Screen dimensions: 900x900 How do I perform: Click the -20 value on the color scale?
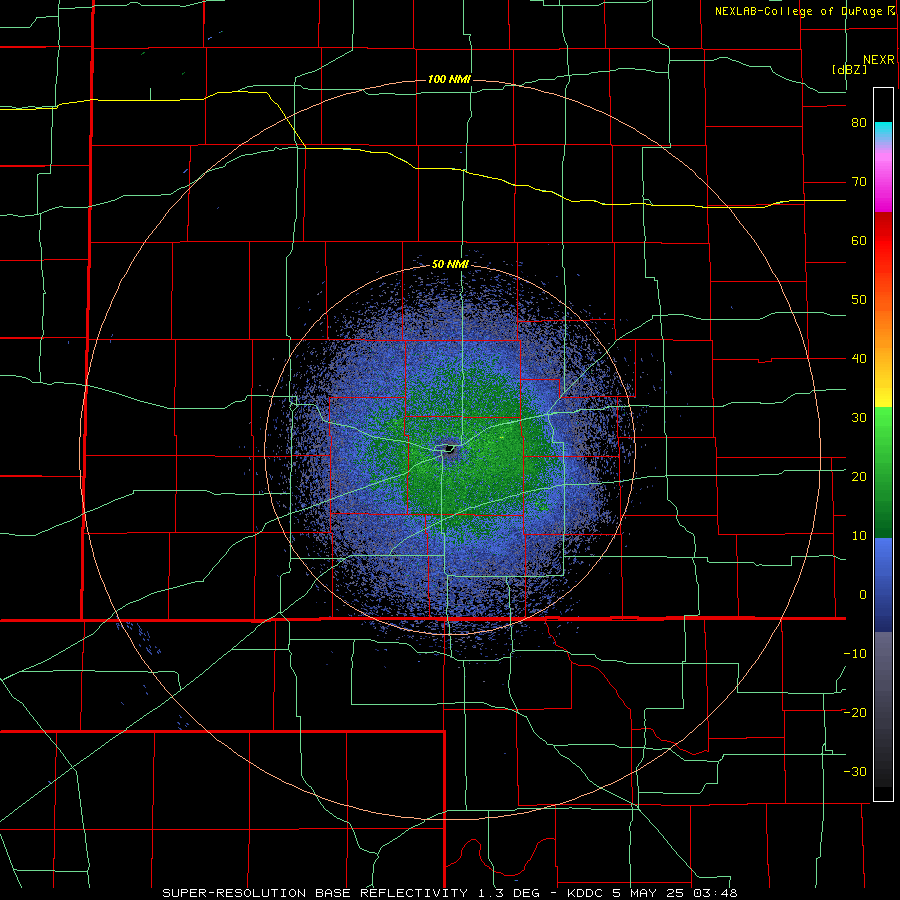click(855, 713)
